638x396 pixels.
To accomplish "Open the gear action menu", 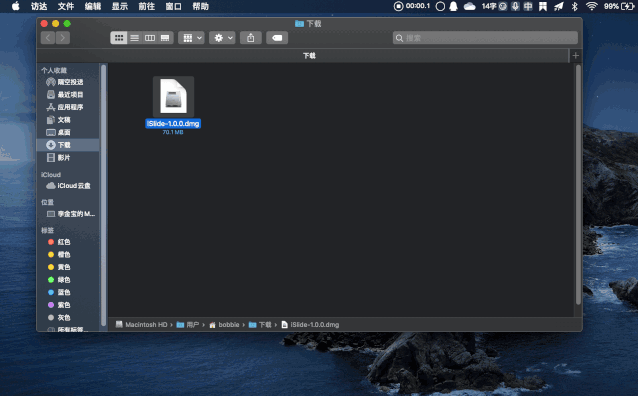I will pos(222,38).
